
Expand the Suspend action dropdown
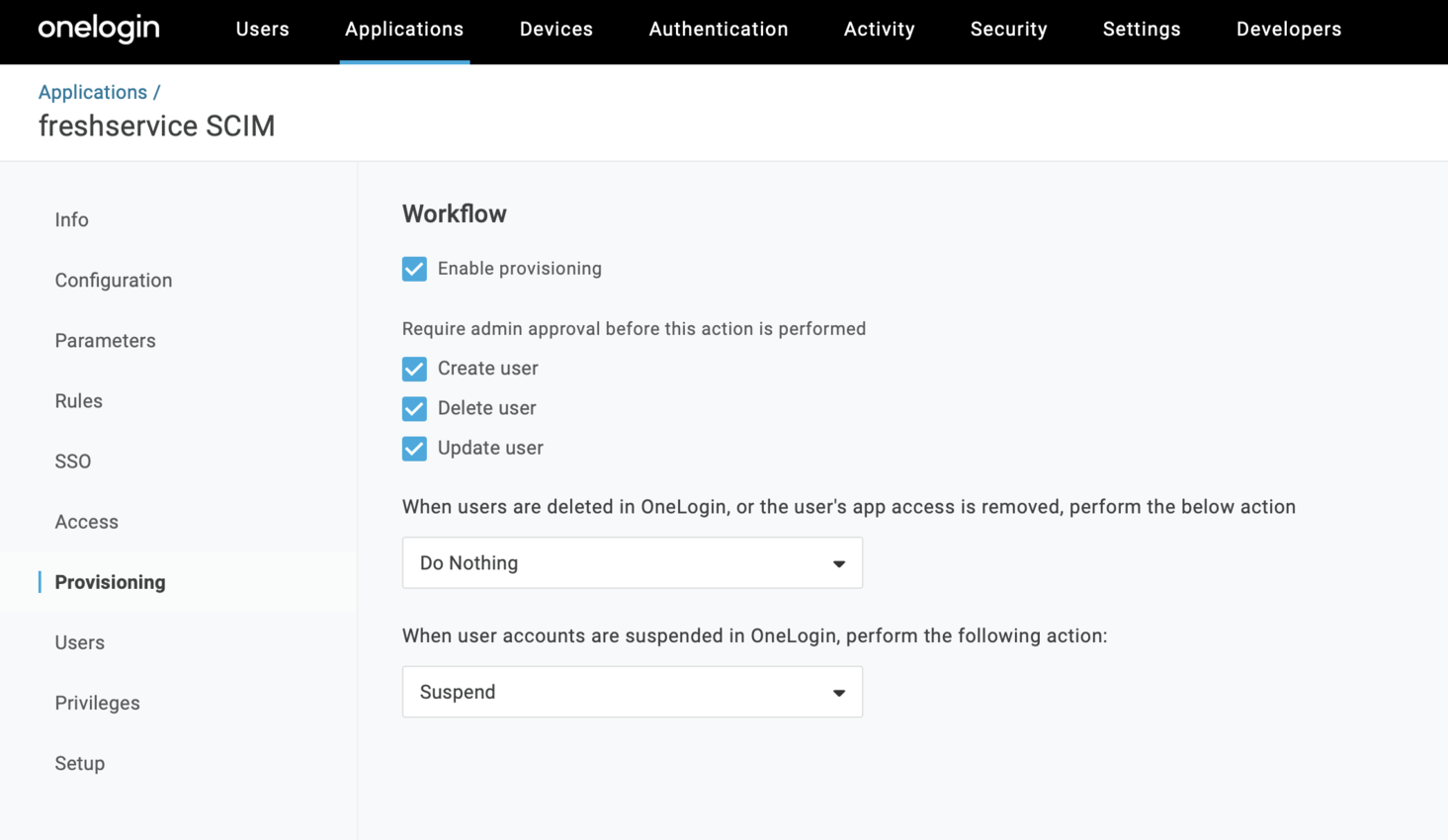click(x=632, y=692)
